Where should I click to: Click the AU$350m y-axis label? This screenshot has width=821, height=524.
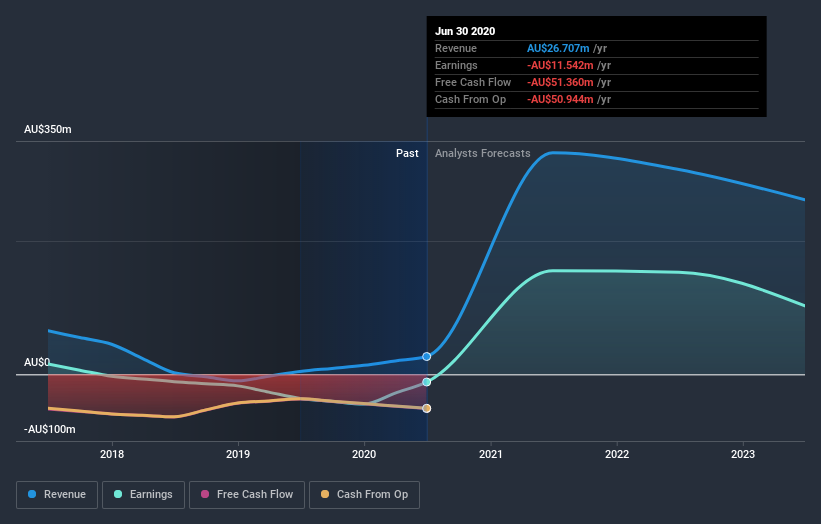(48, 129)
